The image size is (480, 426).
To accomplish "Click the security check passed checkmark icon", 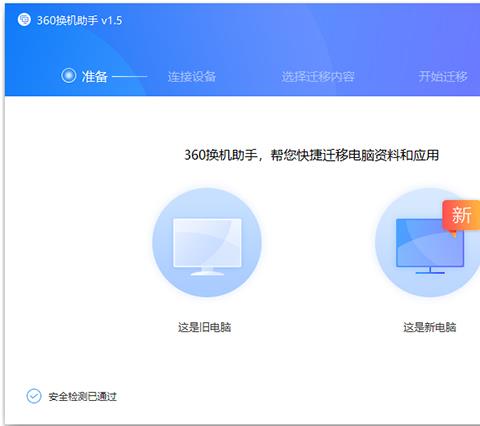I will [x=34, y=396].
